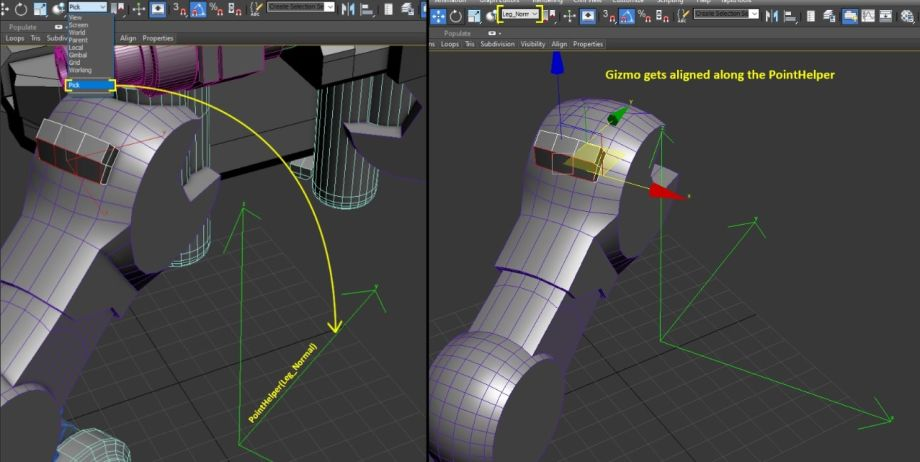
Task: Open Curve Editor in right panel toolbar
Action: (868, 16)
